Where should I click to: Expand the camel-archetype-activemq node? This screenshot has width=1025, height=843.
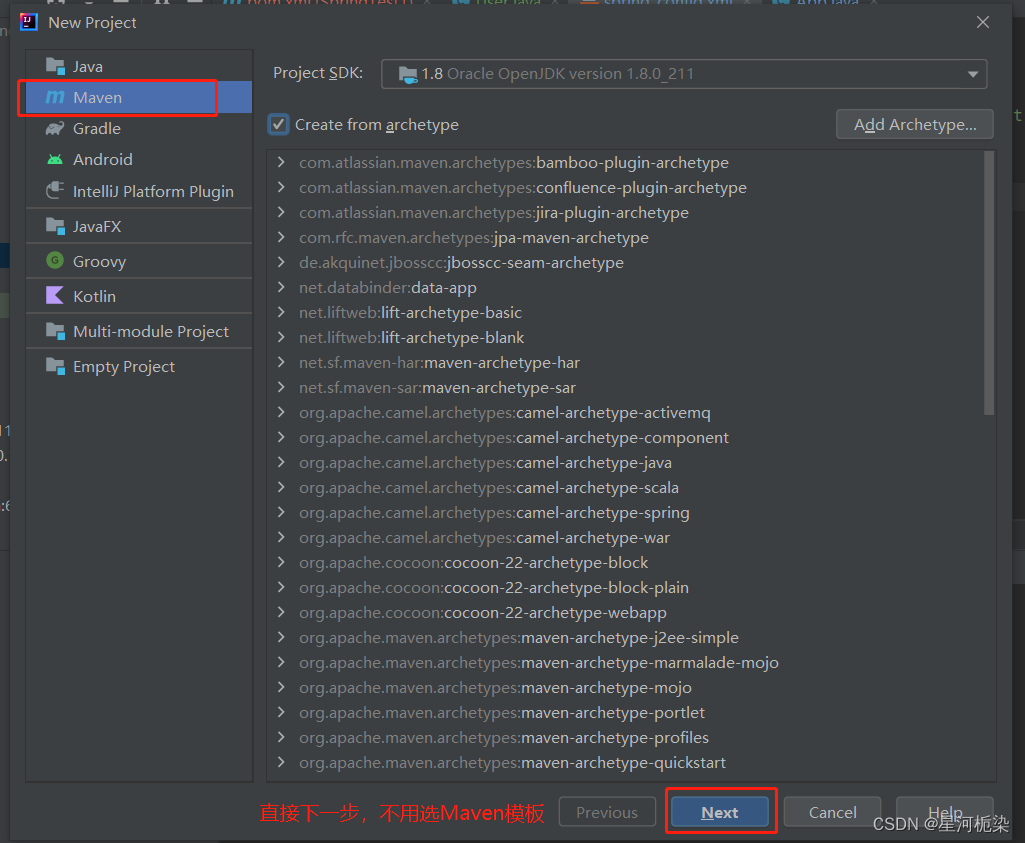[x=281, y=412]
